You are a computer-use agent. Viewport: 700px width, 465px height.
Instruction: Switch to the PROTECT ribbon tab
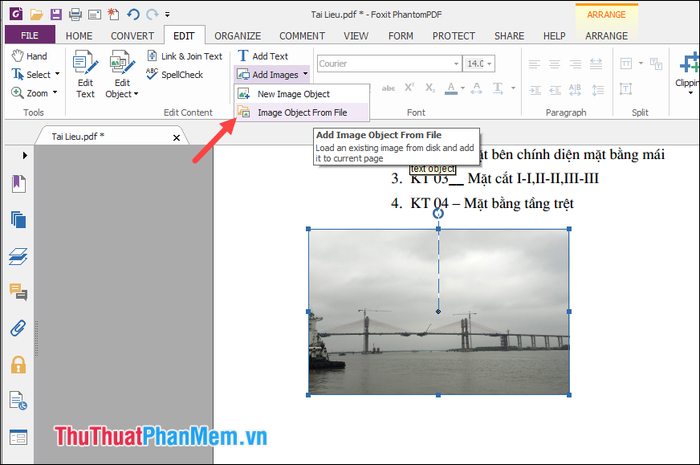click(x=454, y=36)
